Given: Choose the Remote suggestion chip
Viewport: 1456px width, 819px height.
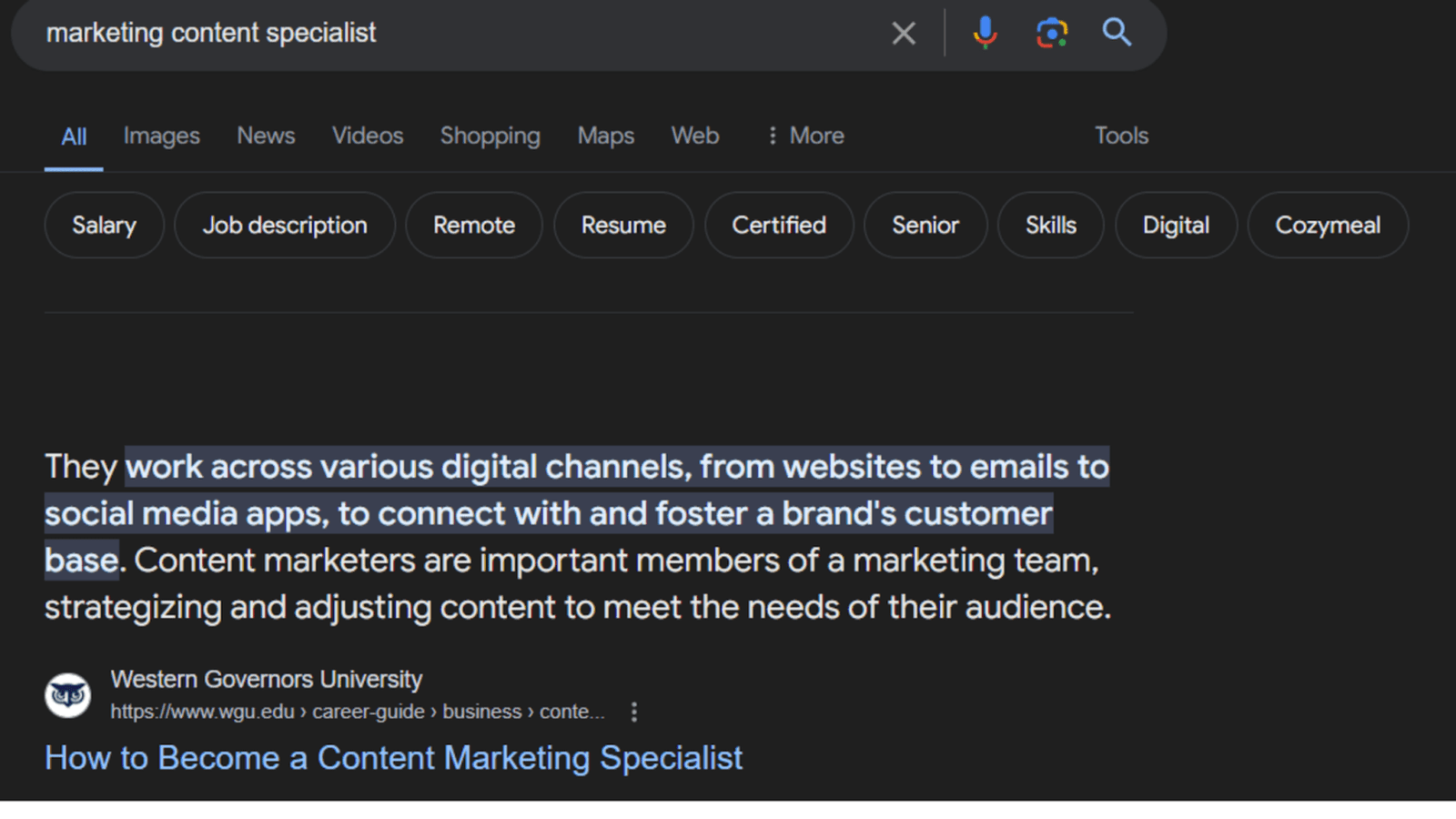Looking at the screenshot, I should pyautogui.click(x=474, y=225).
